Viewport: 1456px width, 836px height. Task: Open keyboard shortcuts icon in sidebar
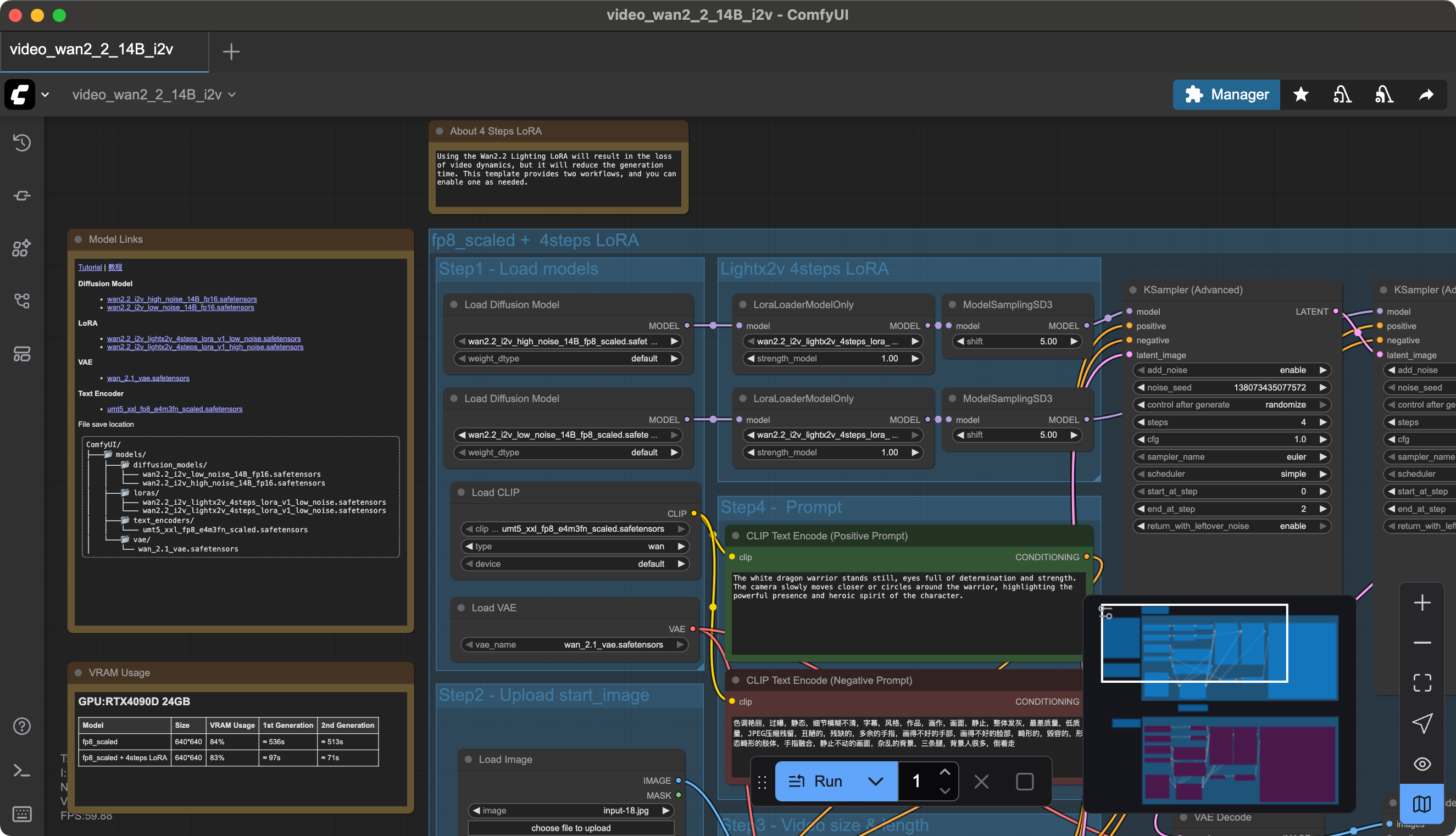[22, 813]
